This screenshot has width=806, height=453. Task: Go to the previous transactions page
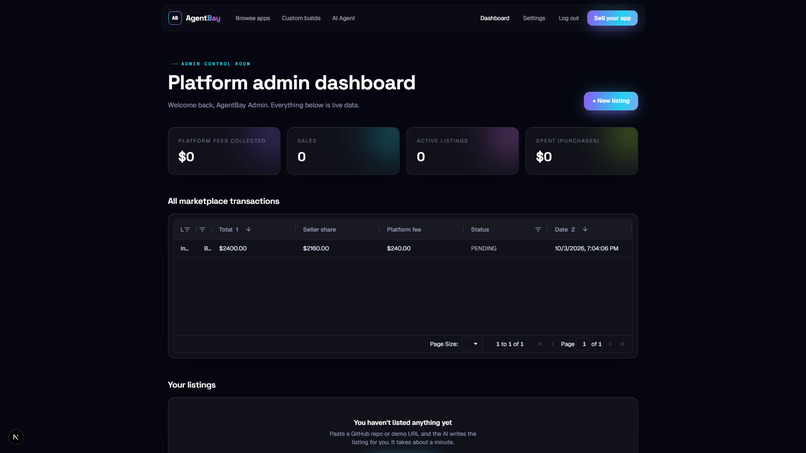(552, 344)
